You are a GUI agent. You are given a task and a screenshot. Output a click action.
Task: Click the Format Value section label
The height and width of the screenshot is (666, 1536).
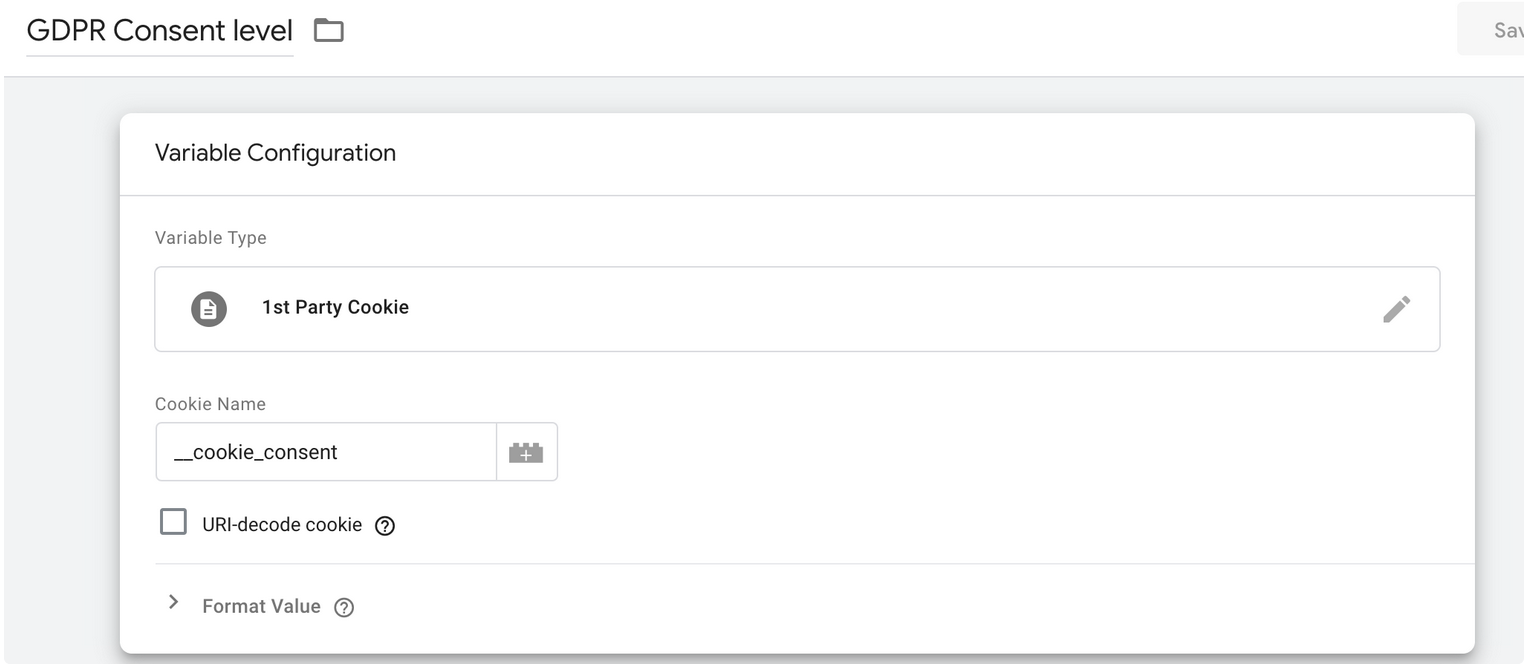261,606
